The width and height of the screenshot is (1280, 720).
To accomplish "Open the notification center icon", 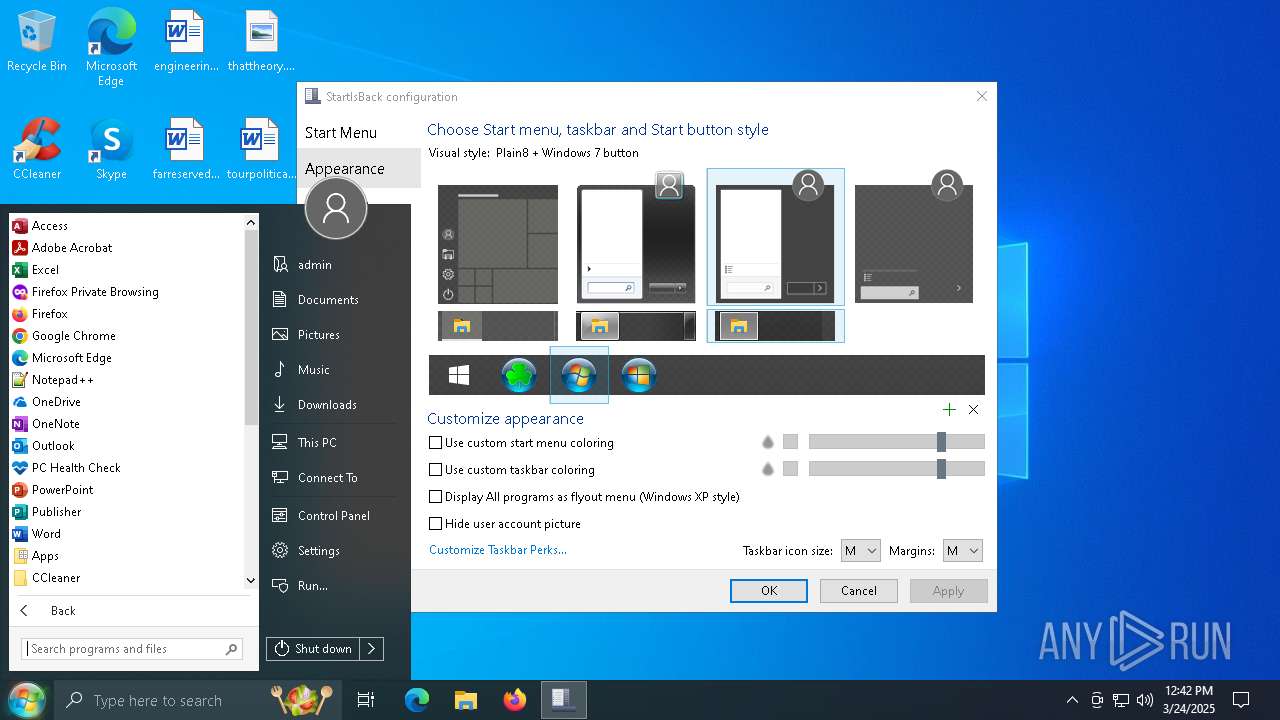I will (1241, 700).
